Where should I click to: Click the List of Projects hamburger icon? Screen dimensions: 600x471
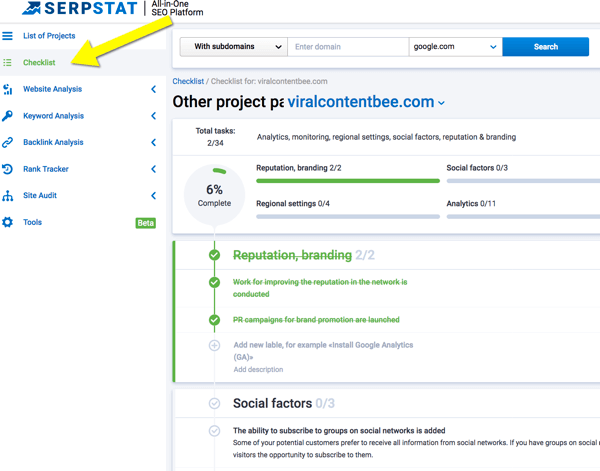coord(7,36)
